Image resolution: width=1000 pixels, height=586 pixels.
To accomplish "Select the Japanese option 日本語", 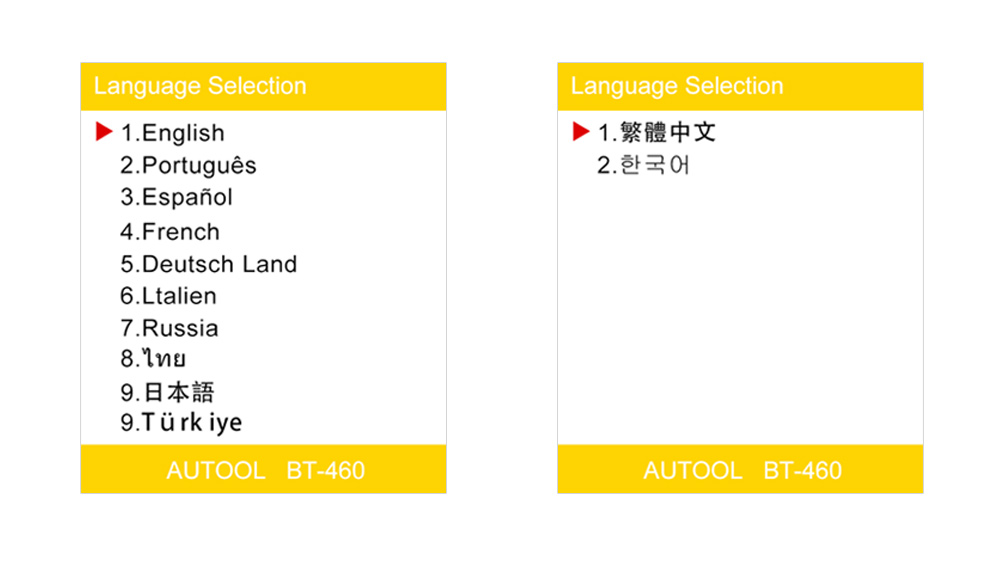I will point(167,392).
